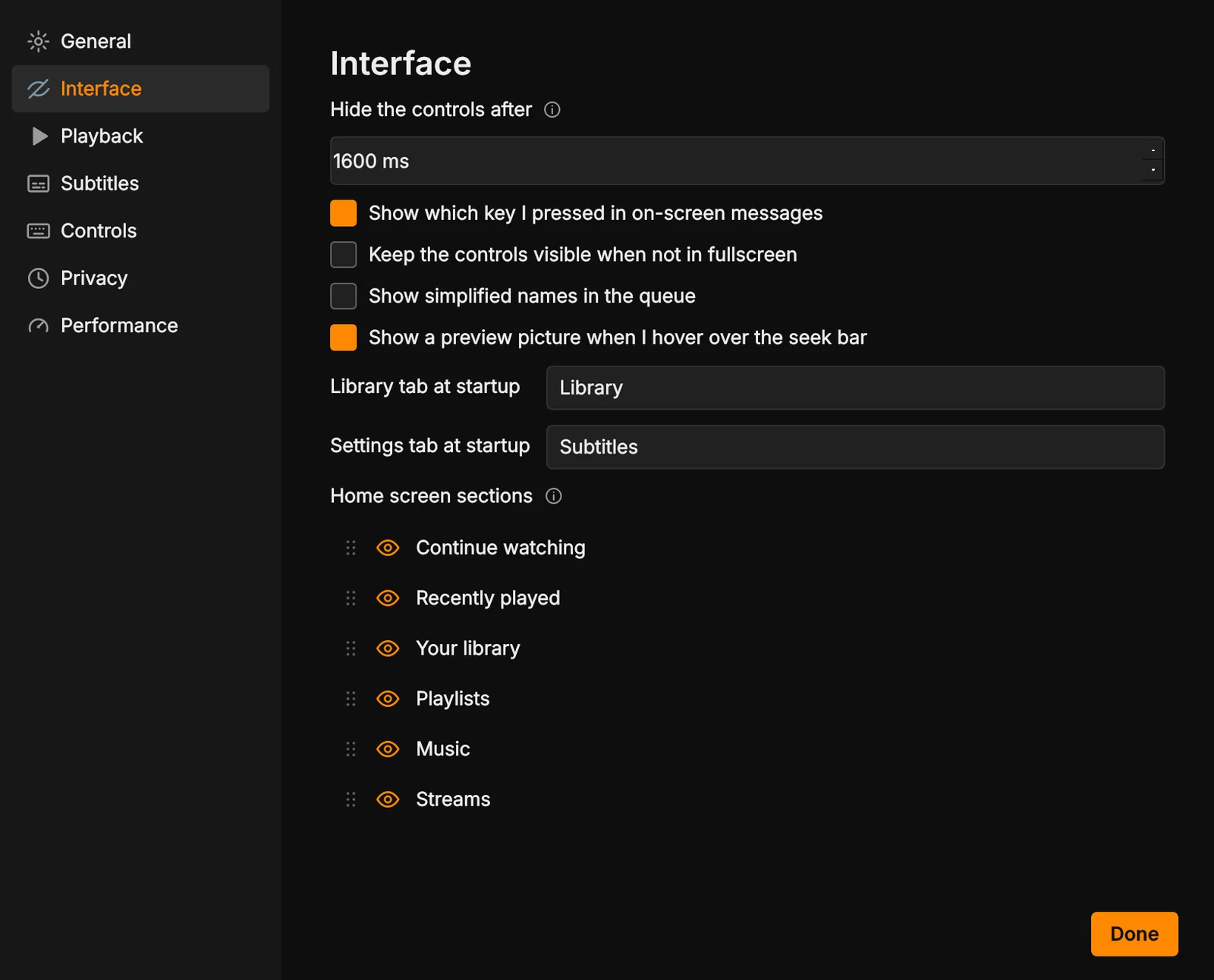Click the sun icon beside General
The image size is (1214, 980).
38,41
